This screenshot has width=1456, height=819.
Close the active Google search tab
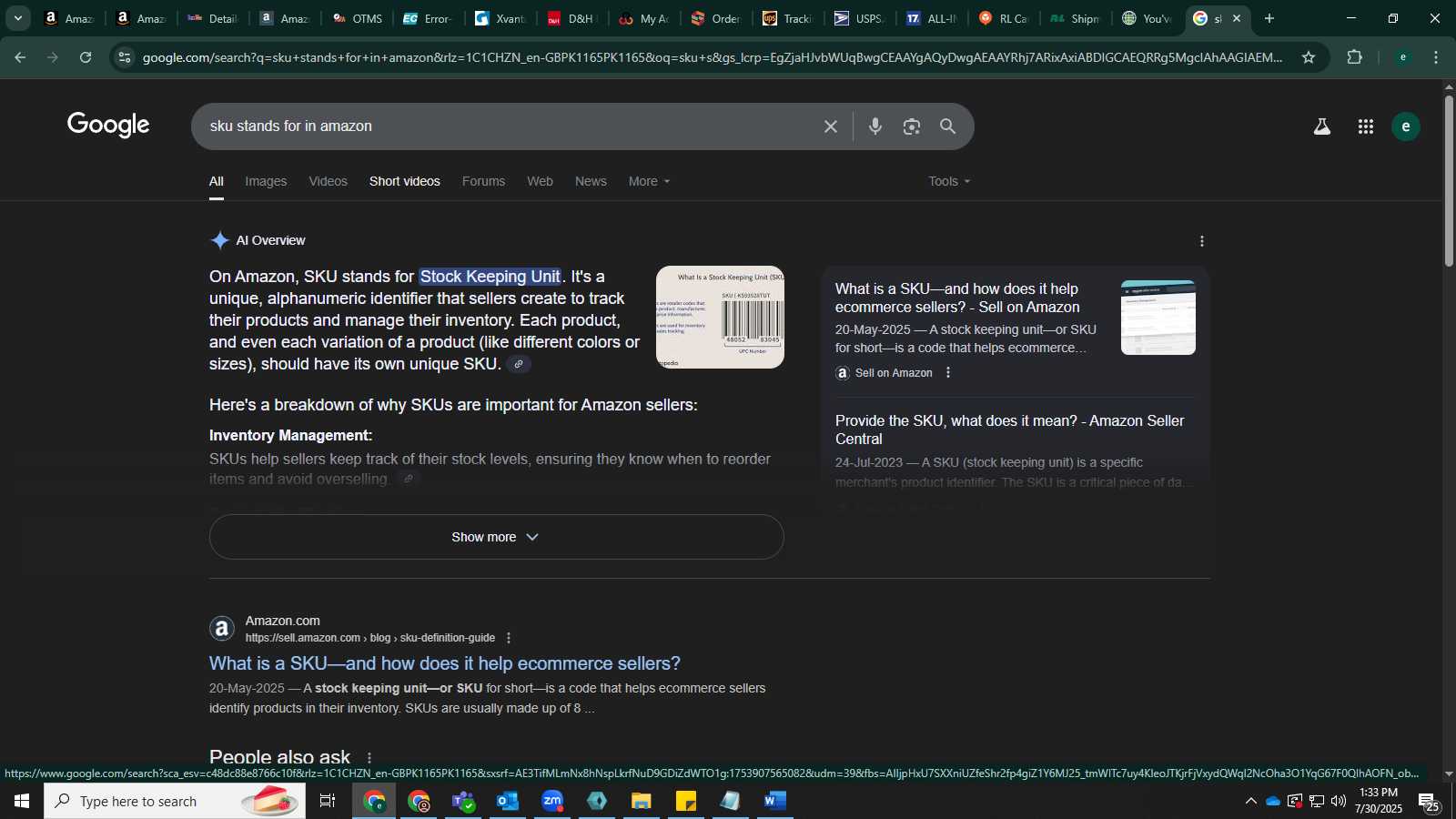point(1237,18)
